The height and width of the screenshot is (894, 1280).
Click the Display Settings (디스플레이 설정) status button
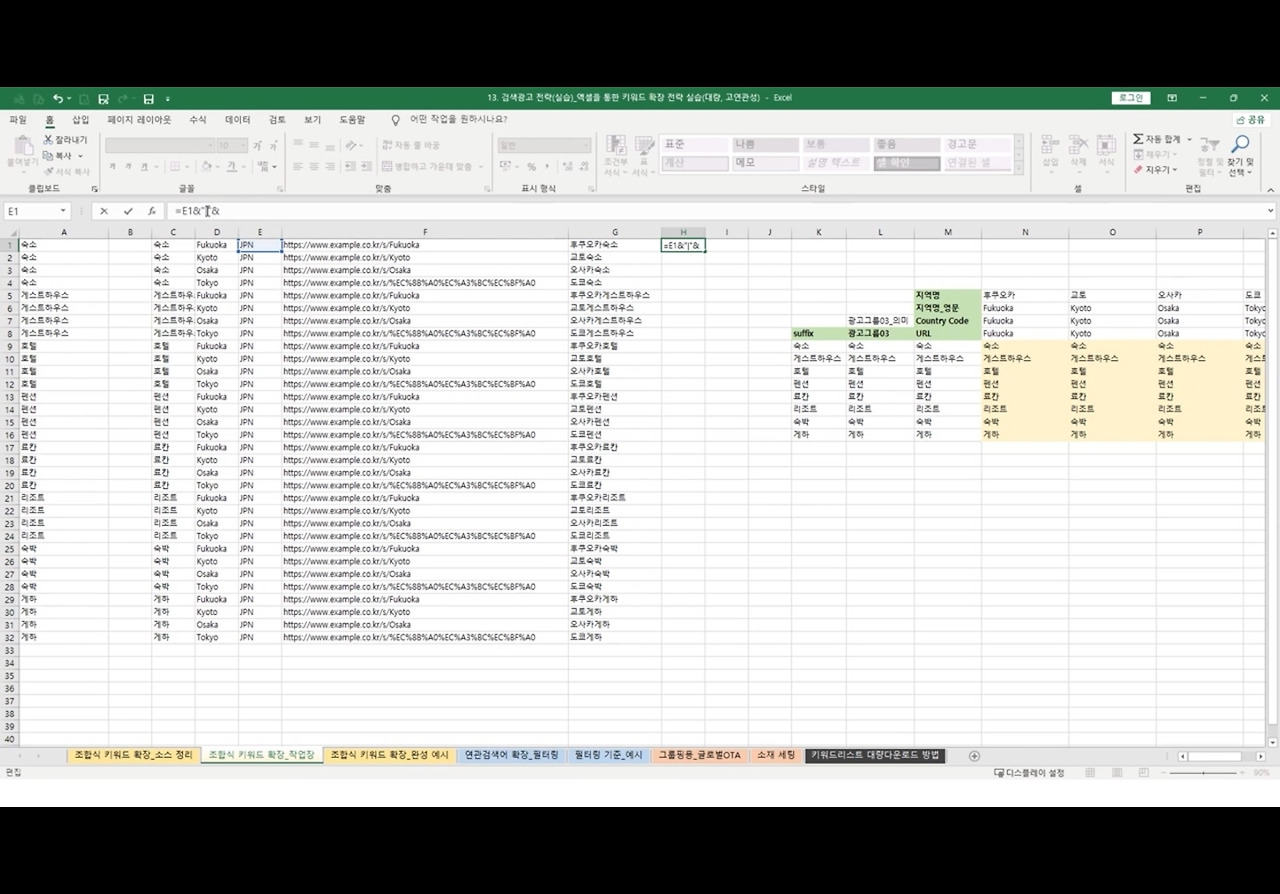1029,773
